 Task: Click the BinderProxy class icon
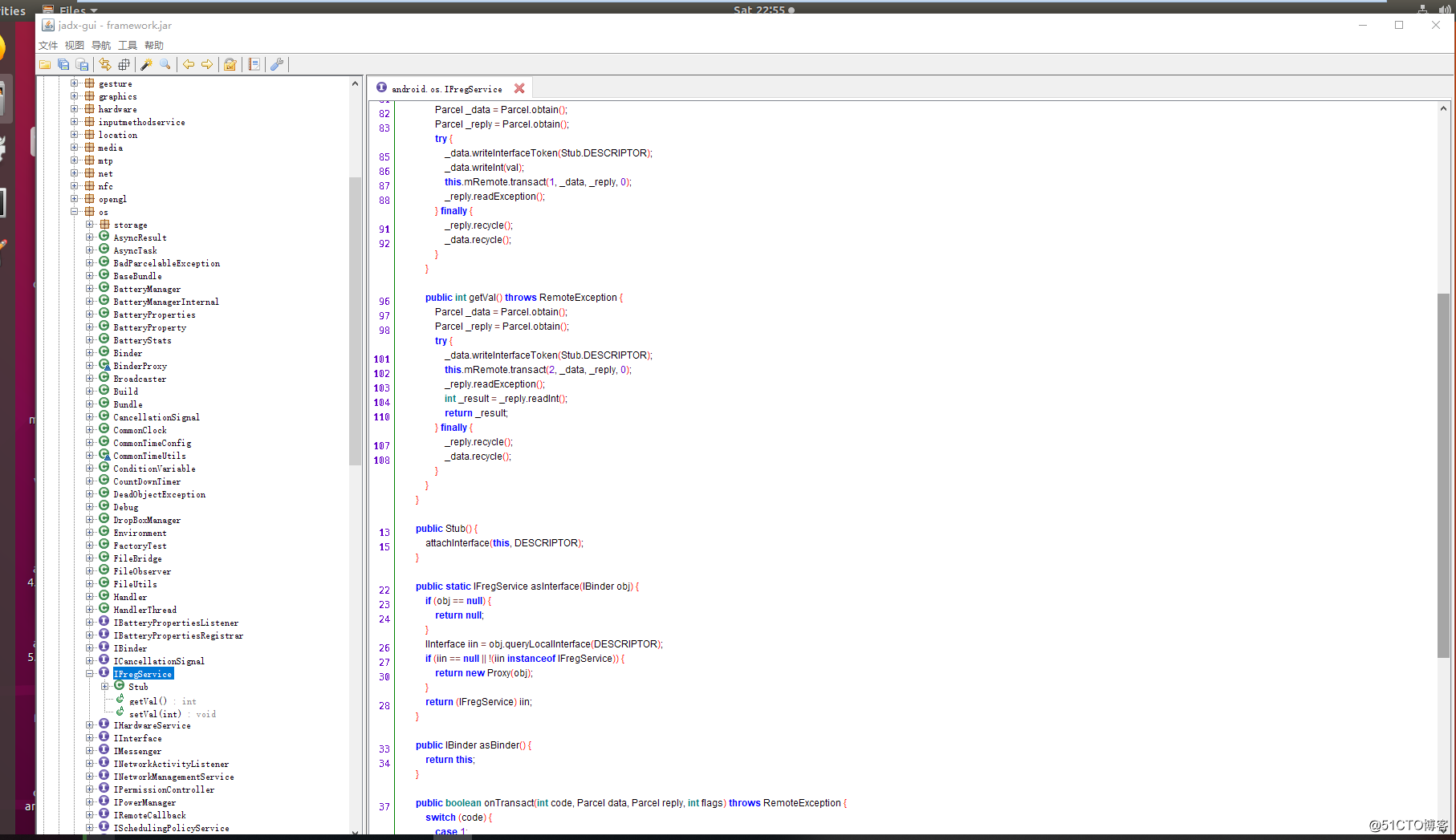104,365
